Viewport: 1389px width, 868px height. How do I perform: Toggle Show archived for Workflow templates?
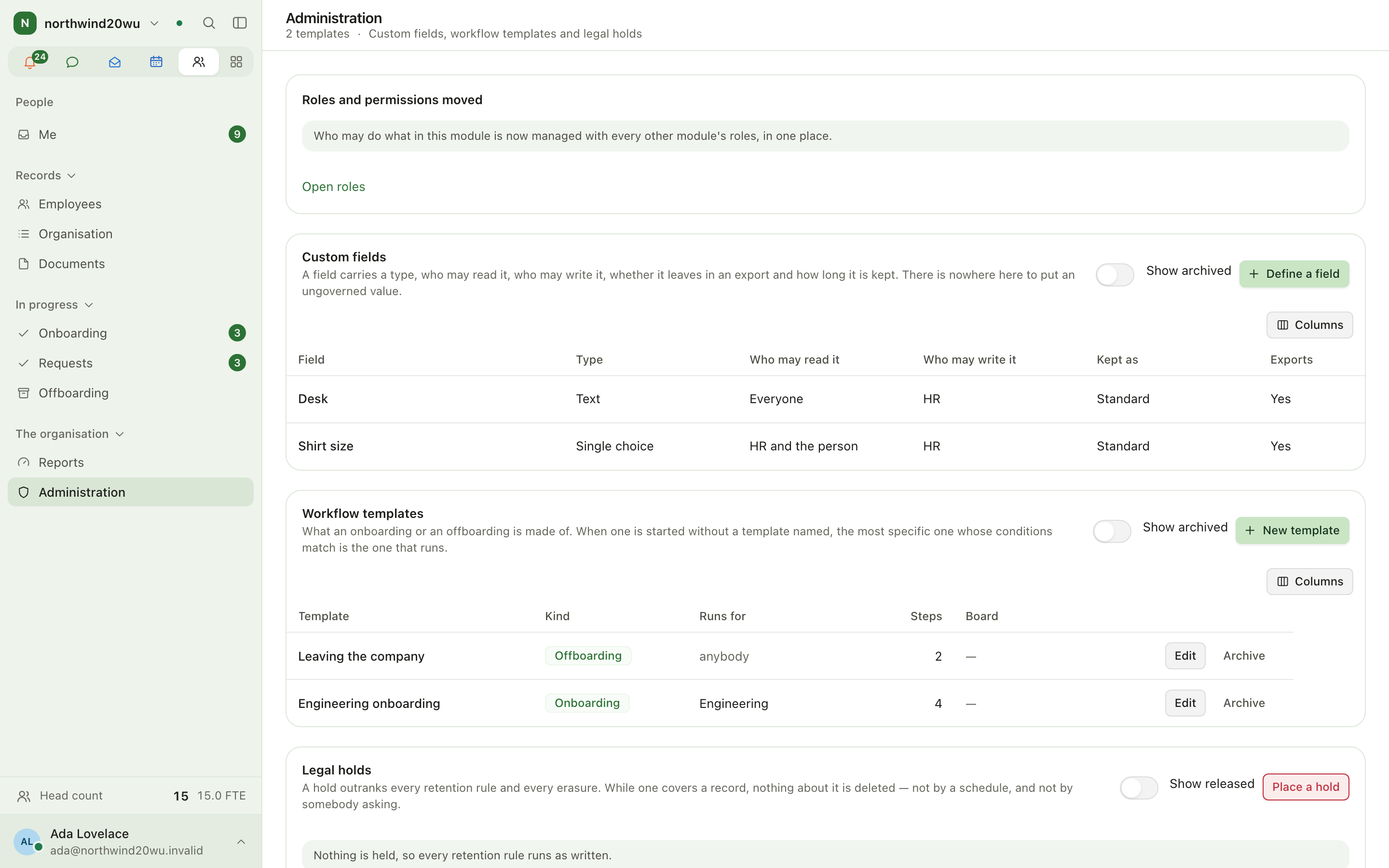[1112, 531]
